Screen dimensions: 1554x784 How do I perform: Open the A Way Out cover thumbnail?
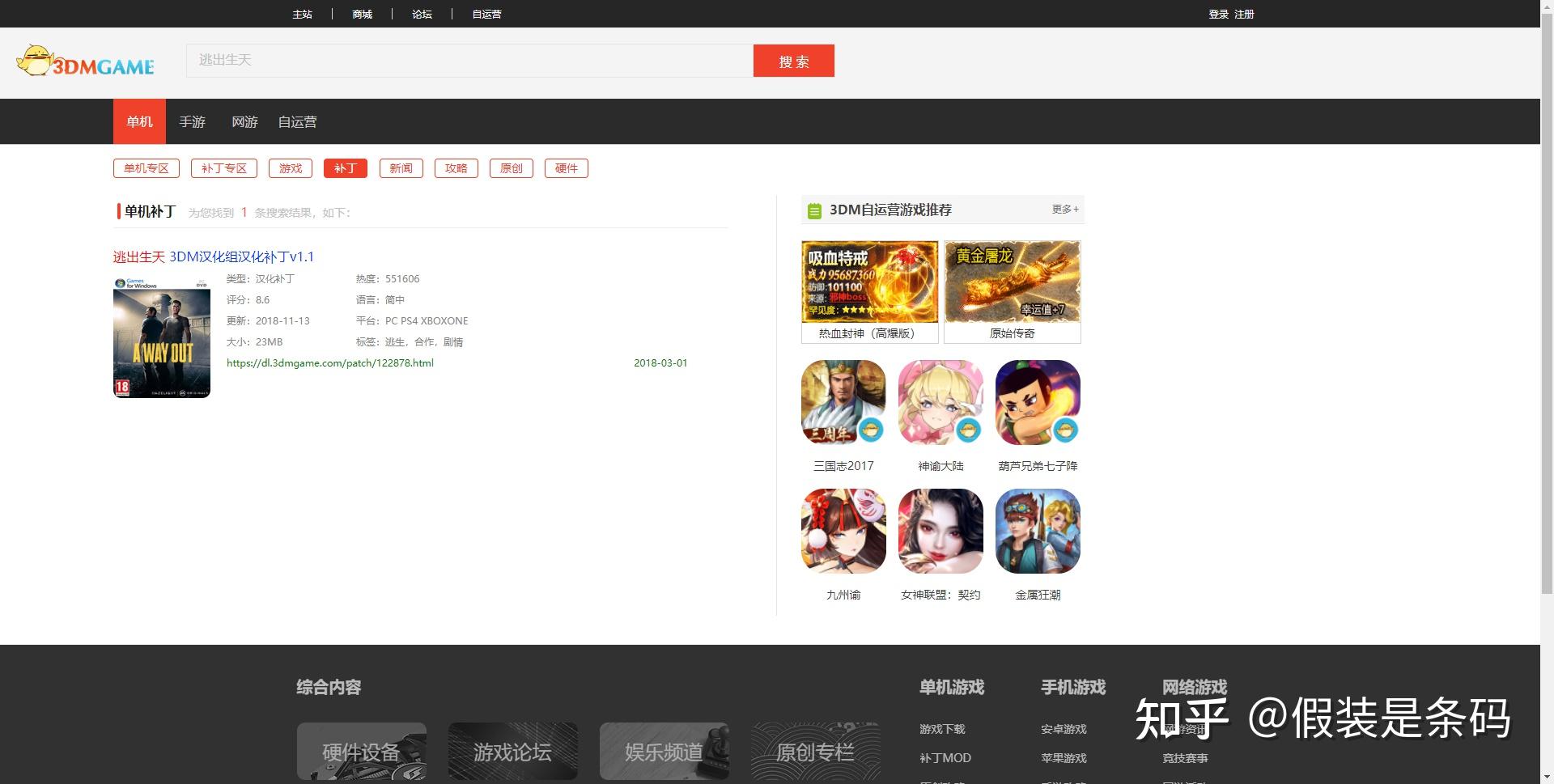[162, 337]
